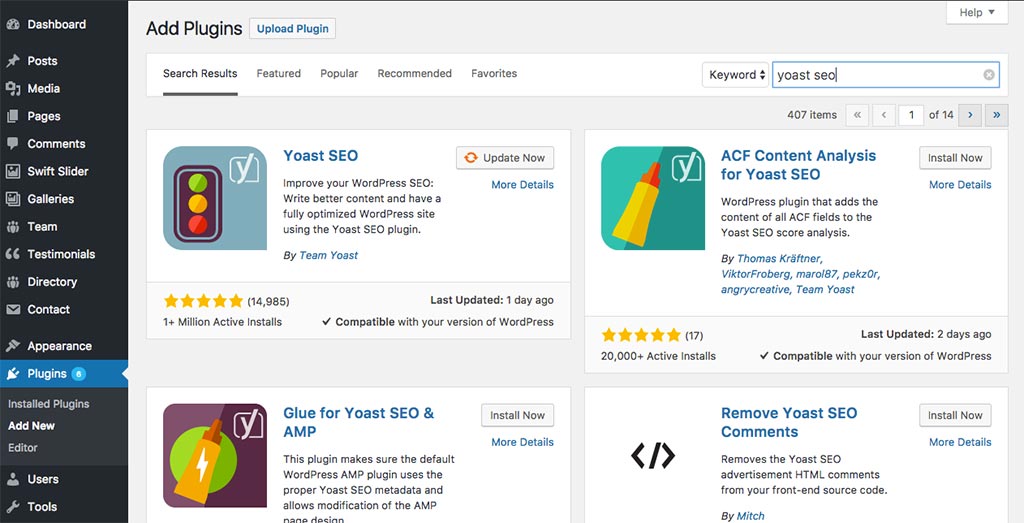
Task: Click the current page number field
Action: pos(910,115)
